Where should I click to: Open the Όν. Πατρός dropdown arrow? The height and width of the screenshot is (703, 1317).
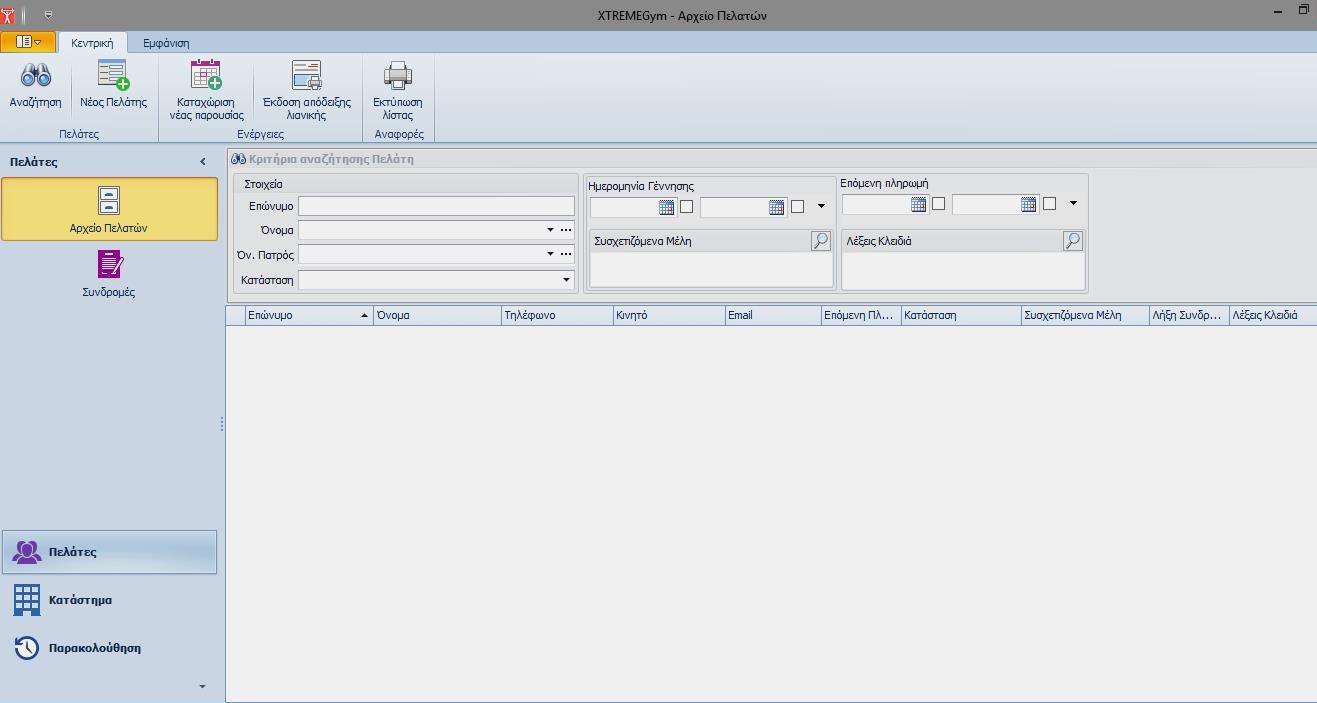tap(550, 254)
